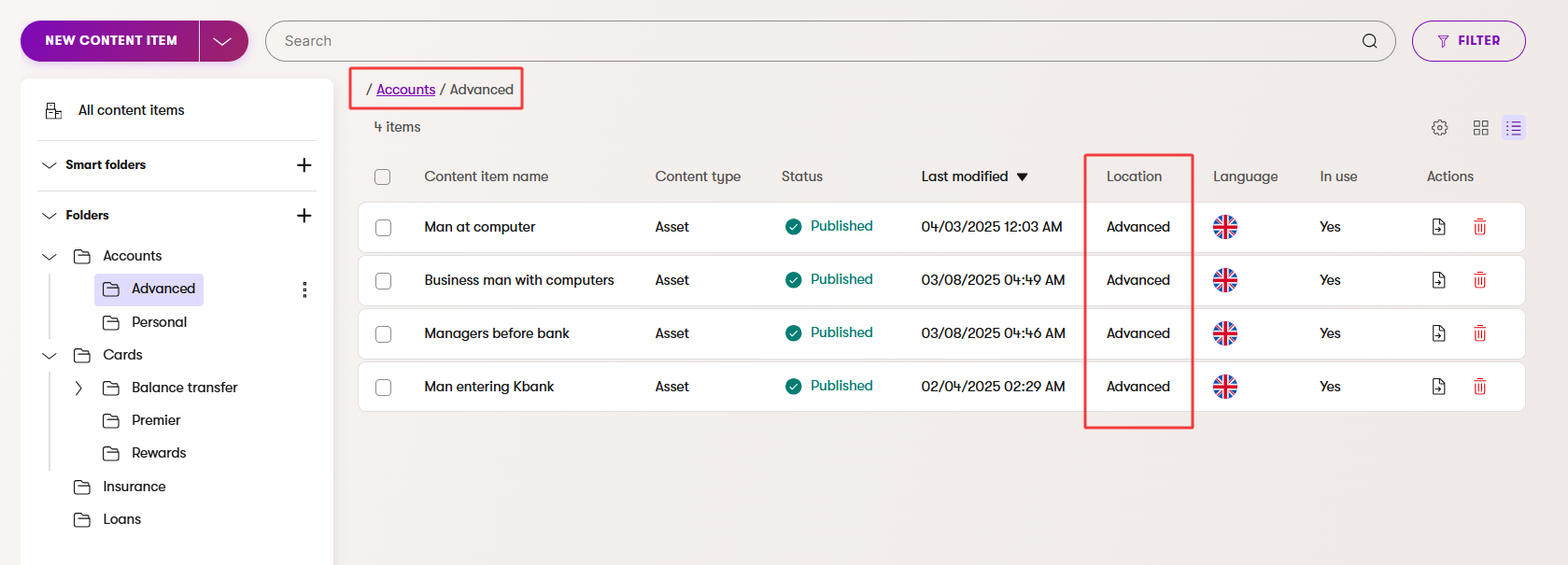Screen dimensions: 1568x565
Task: Collapse the Accounts folder tree
Action: coord(49,256)
